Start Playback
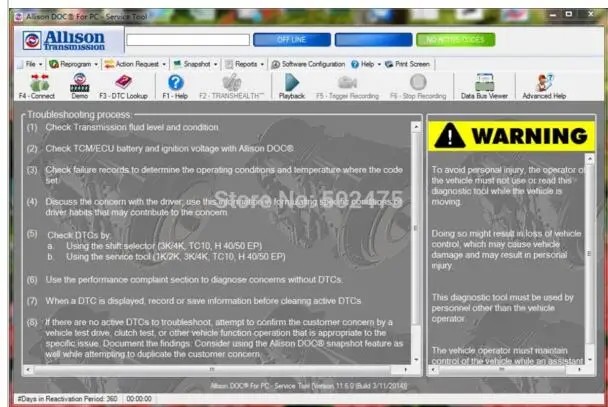 click(292, 86)
